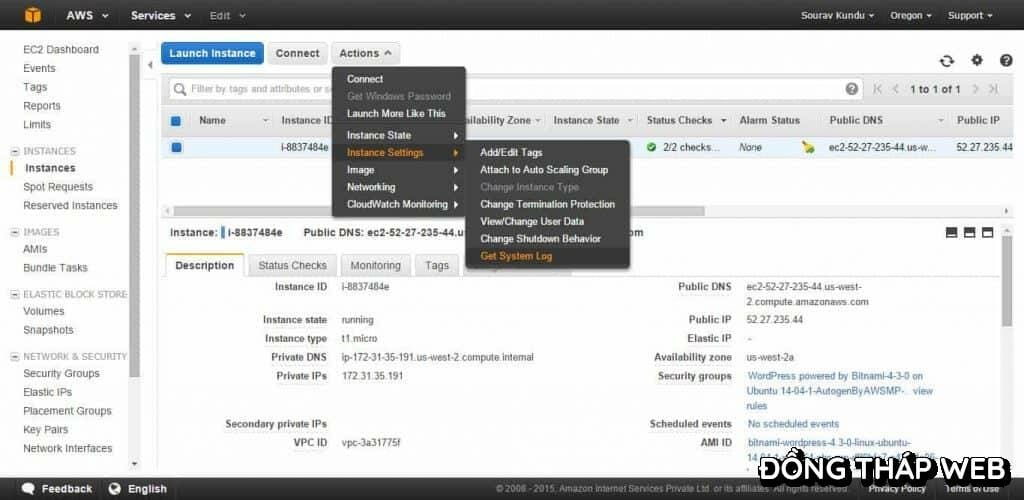The height and width of the screenshot is (500, 1024).
Task: Collapse the INSTANCES sidebar section
Action: pyautogui.click(x=15, y=151)
